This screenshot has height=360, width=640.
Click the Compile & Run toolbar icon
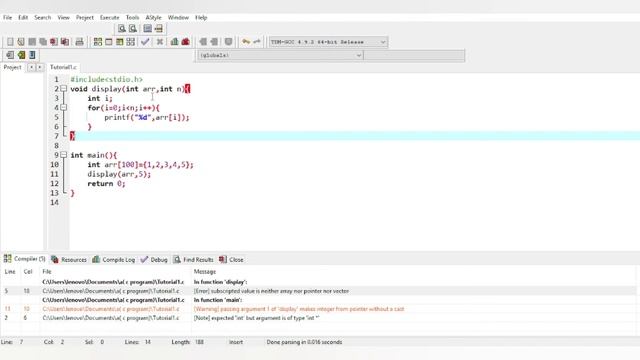click(x=120, y=42)
